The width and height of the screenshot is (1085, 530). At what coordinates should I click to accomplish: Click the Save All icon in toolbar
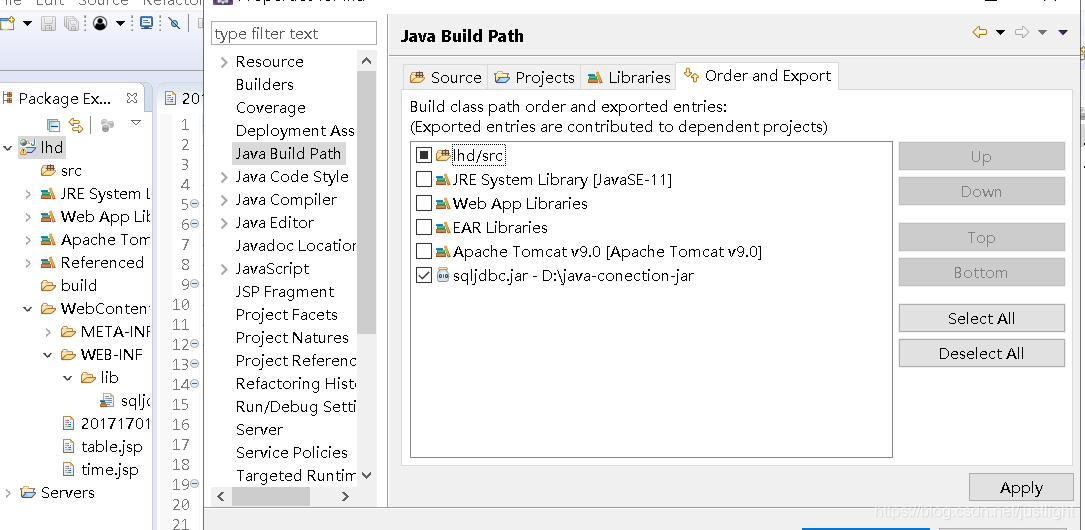click(x=71, y=24)
